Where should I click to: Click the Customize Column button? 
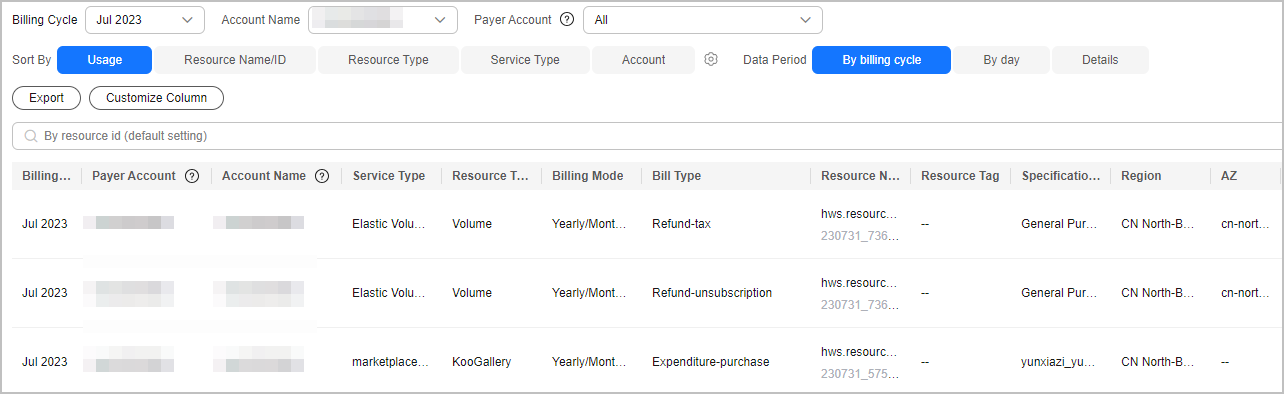[x=156, y=98]
